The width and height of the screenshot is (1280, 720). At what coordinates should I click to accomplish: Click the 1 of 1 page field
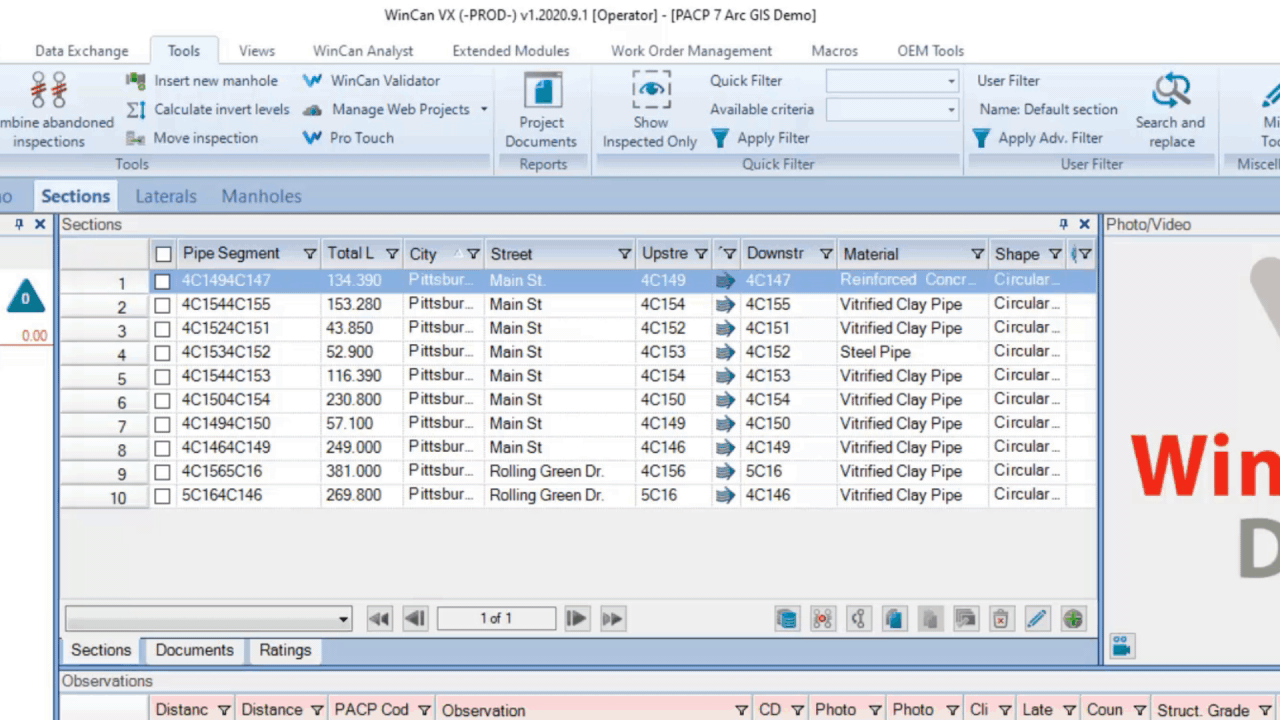tap(496, 619)
